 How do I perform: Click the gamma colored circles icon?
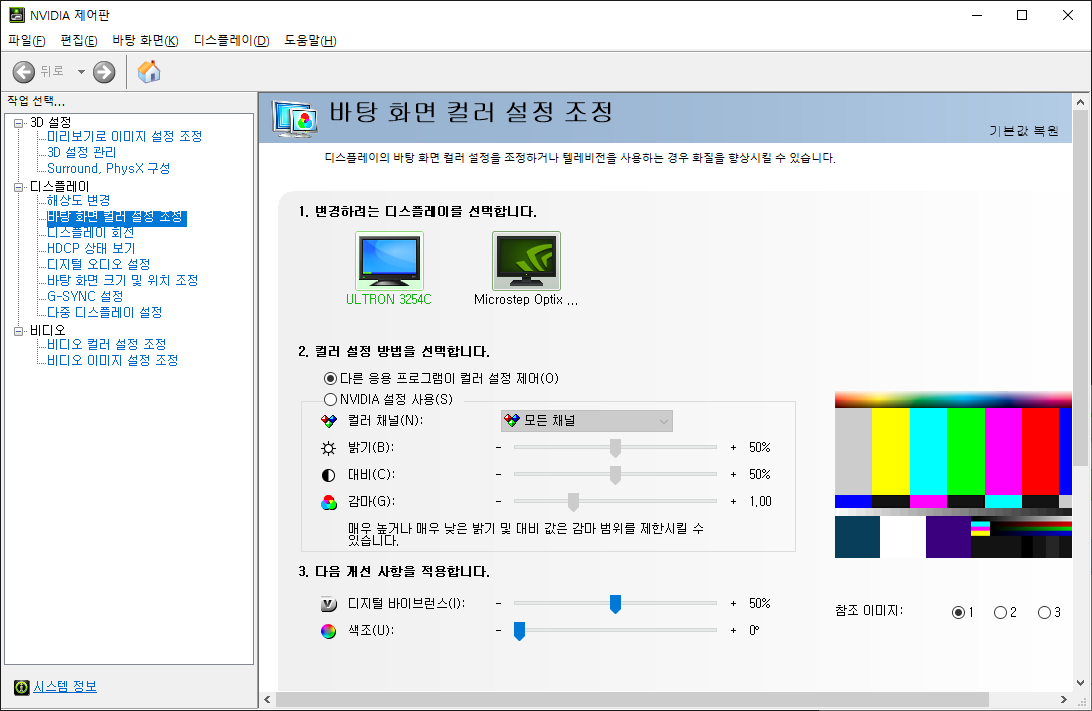pos(328,502)
